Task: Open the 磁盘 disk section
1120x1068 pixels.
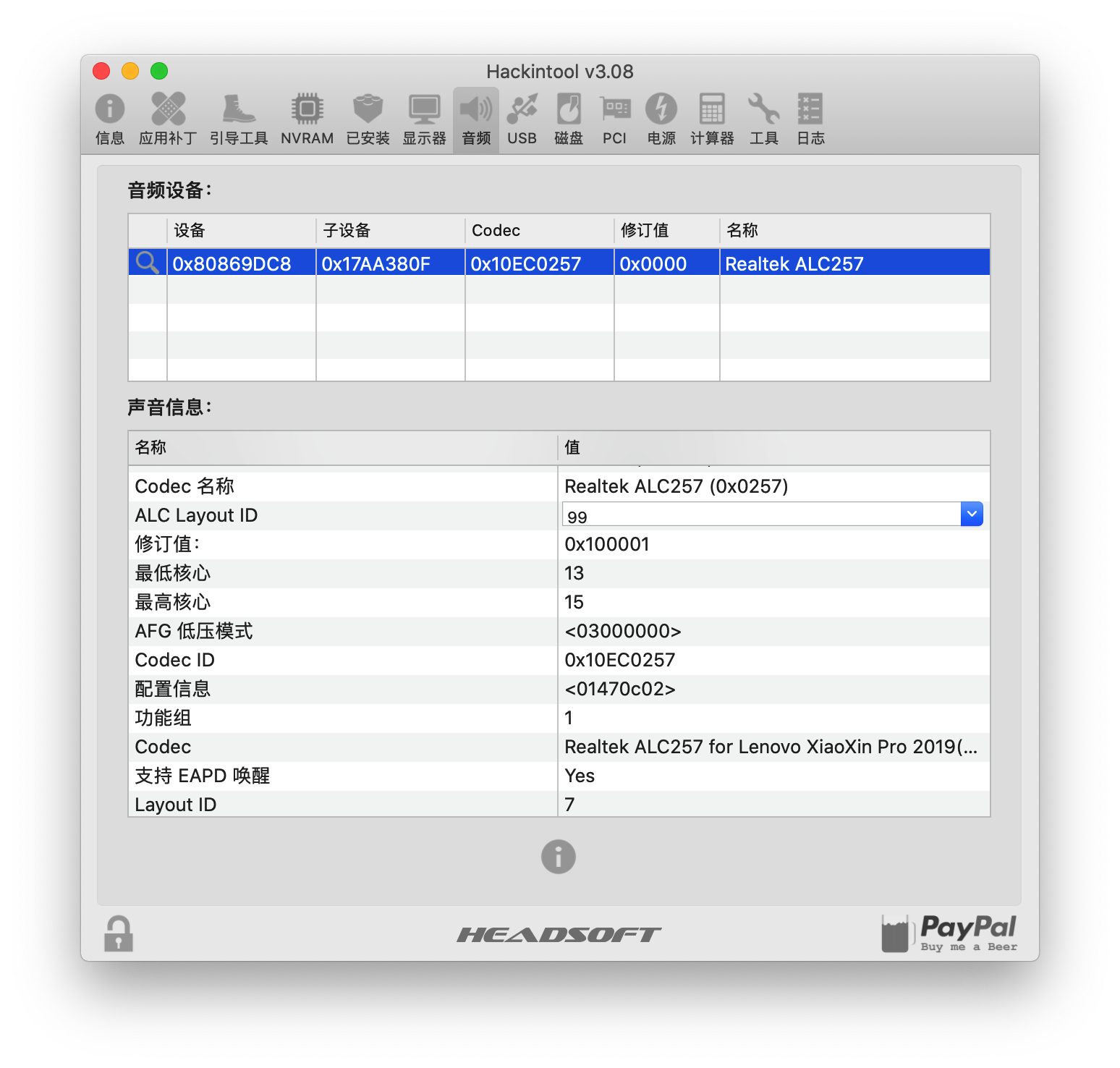Action: coord(569,120)
